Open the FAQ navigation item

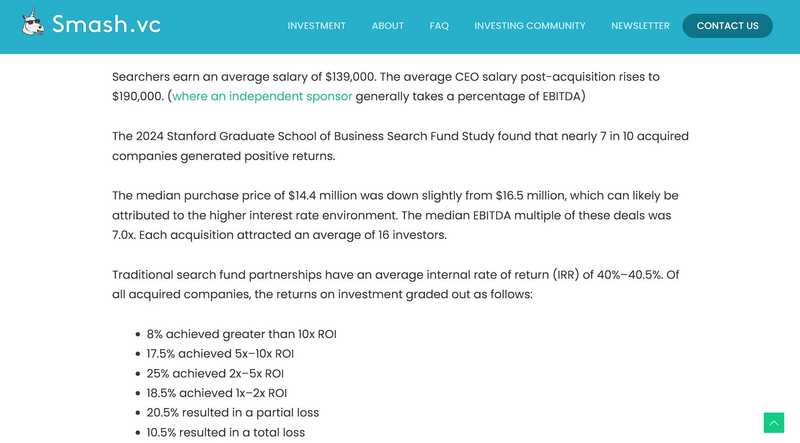click(439, 26)
